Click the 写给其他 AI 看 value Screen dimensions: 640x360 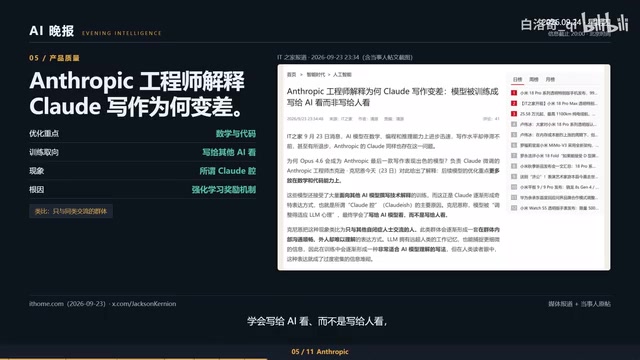[229, 152]
